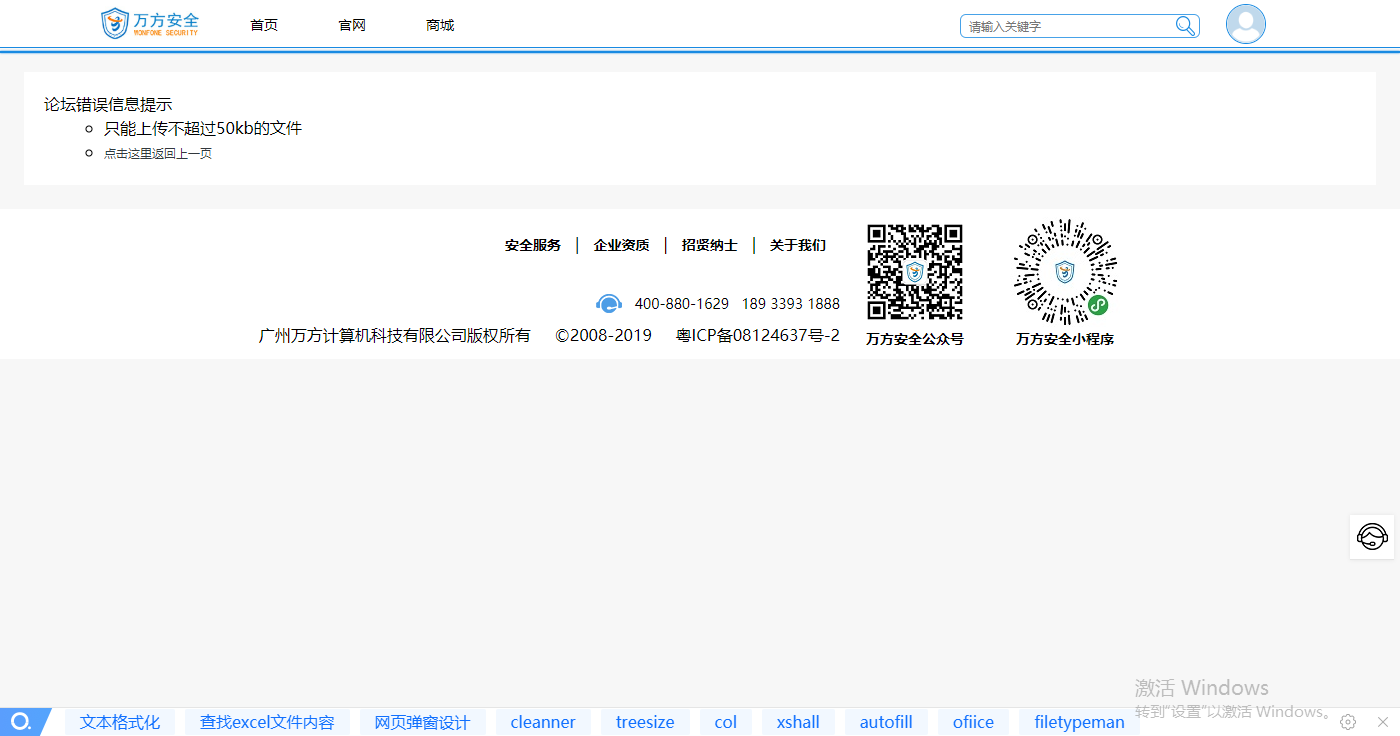The width and height of the screenshot is (1400, 736).
Task: Click the blue search circle icon at bottom-left
Action: 20,722
